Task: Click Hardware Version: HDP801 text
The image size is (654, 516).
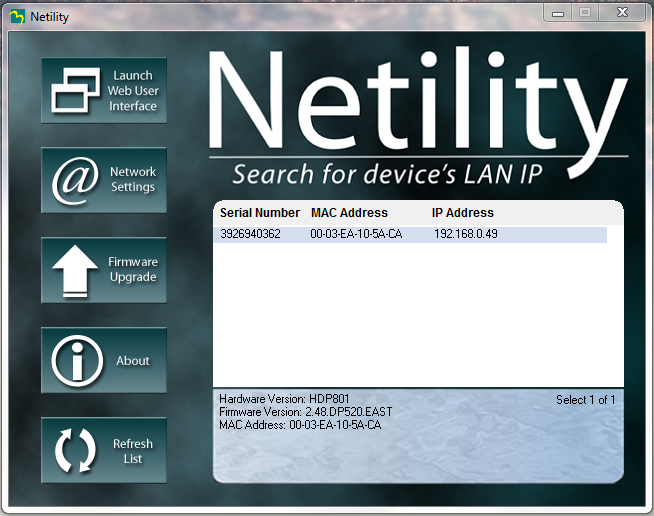Action: point(284,399)
